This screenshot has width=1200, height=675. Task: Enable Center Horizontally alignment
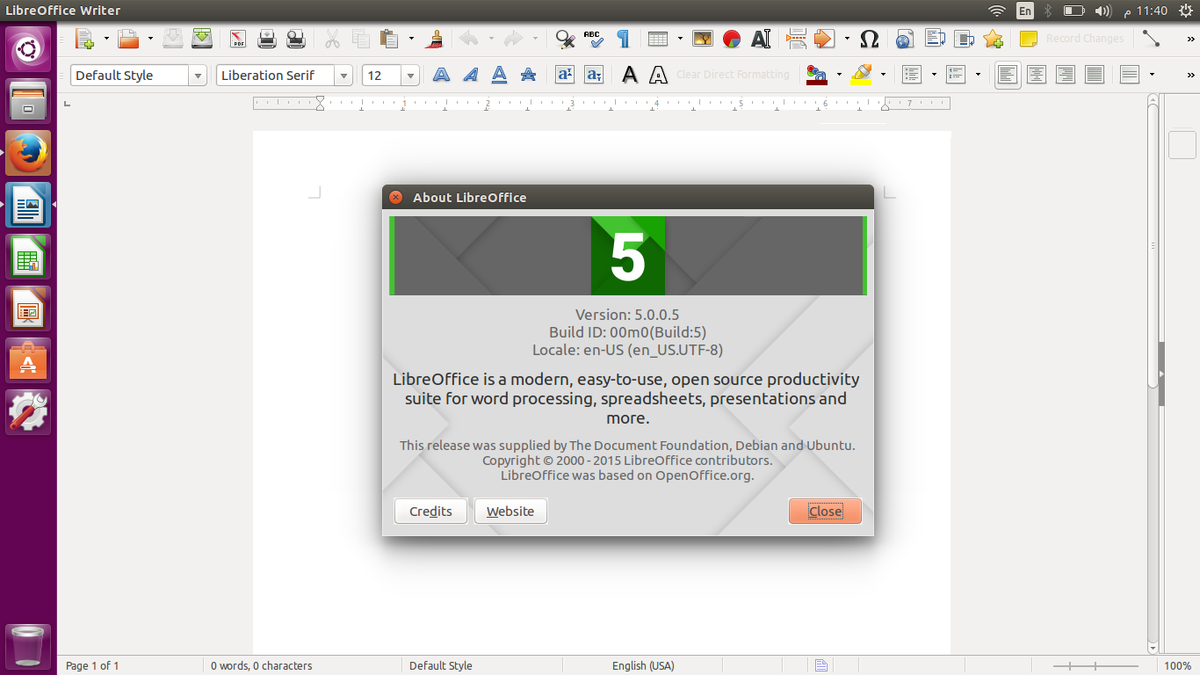click(x=1037, y=75)
